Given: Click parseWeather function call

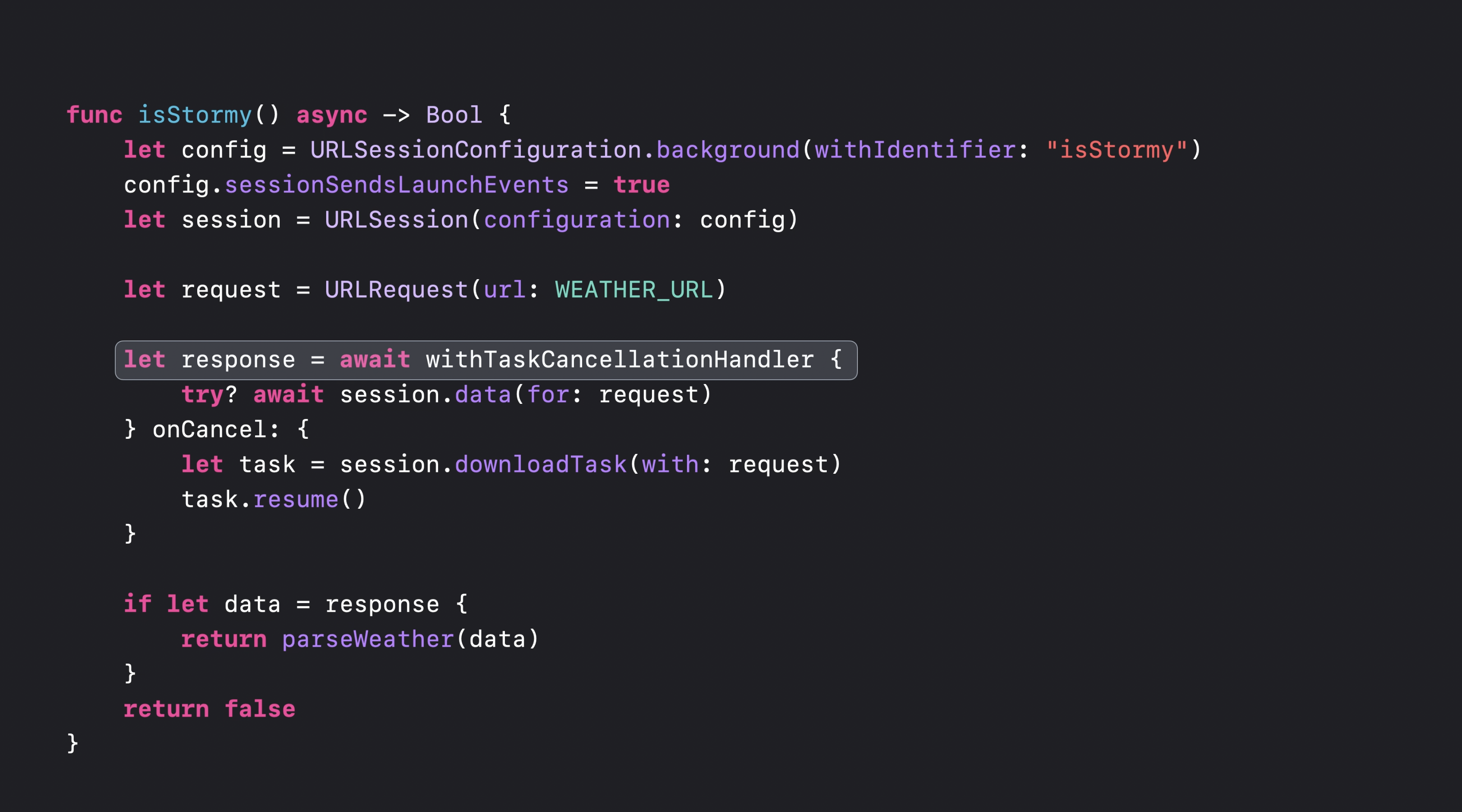Looking at the screenshot, I should [x=368, y=639].
